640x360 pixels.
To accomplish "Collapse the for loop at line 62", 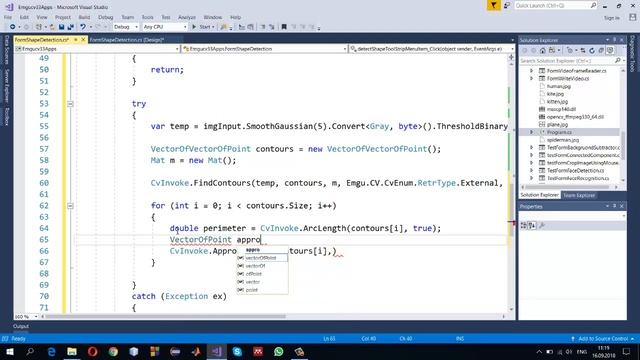I will 70,206.
